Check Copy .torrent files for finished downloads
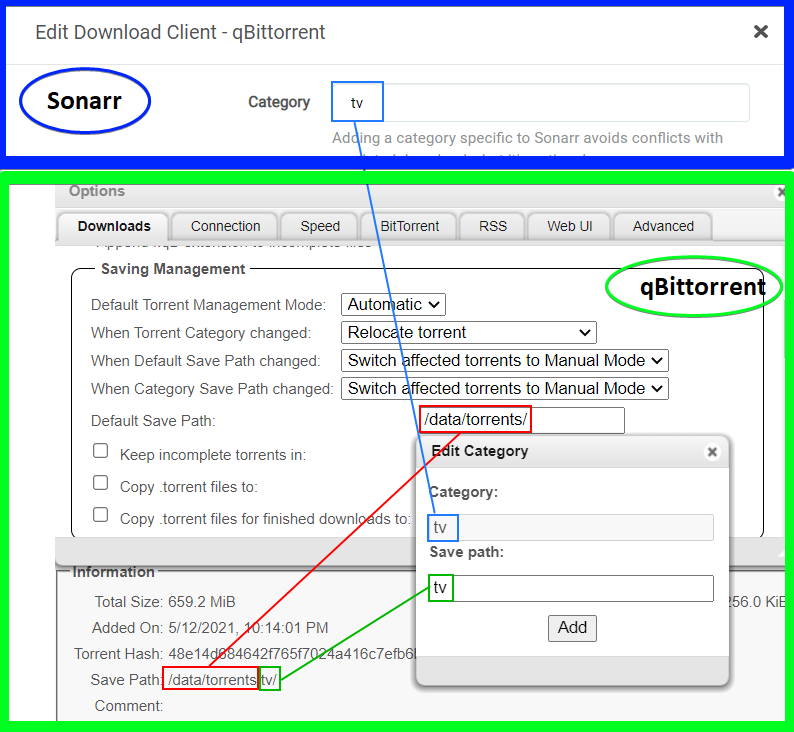This screenshot has height=732, width=794. point(101,515)
